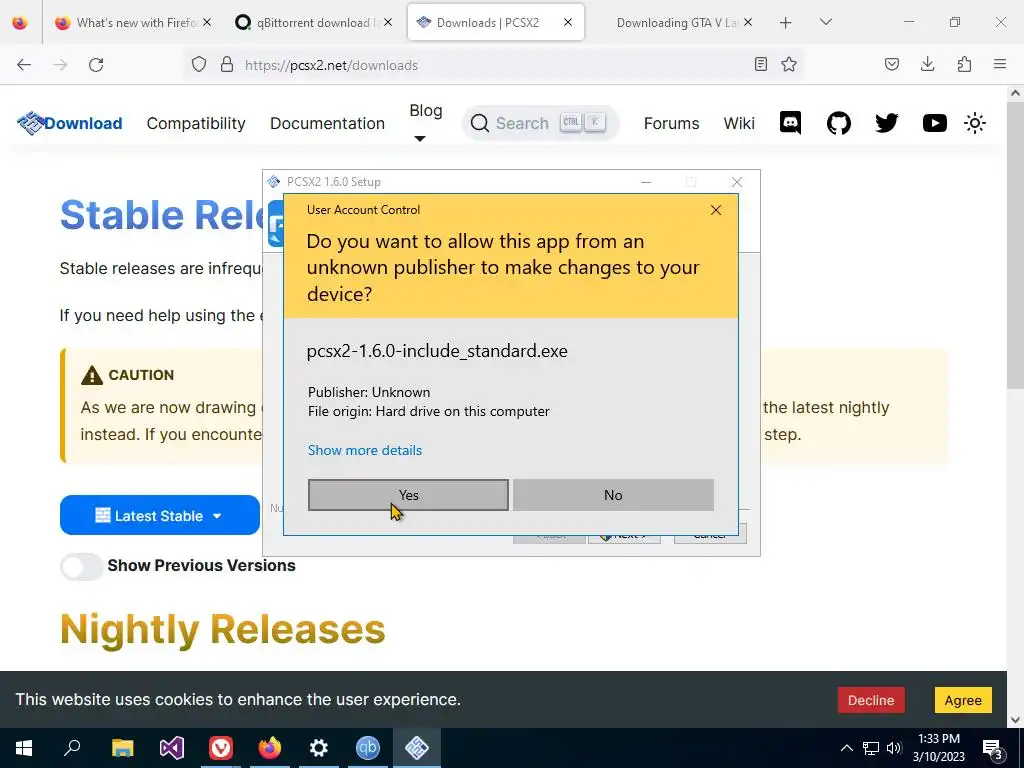Open Visual Studio from taskbar
The height and width of the screenshot is (768, 1024).
(172, 748)
